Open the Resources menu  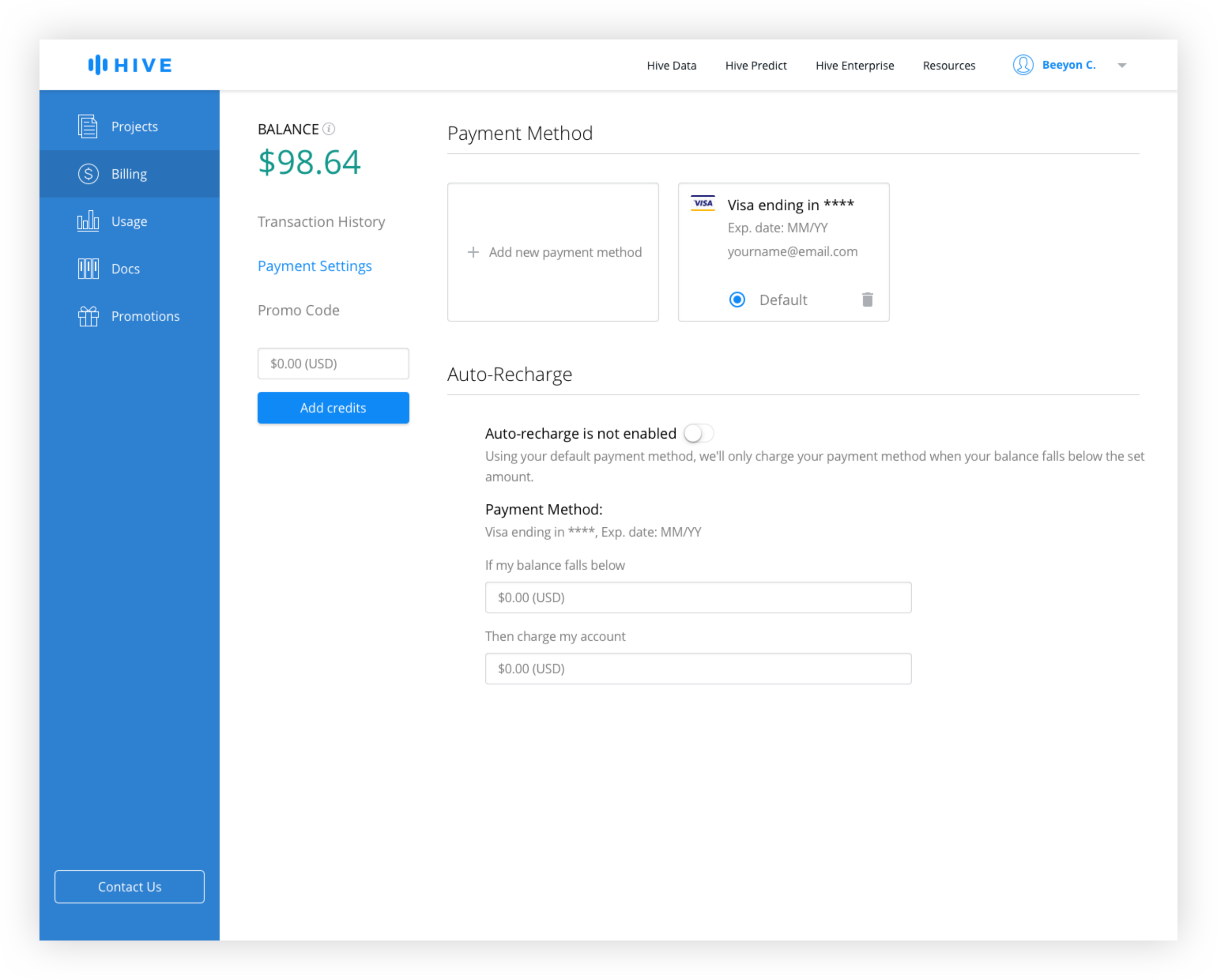click(948, 66)
